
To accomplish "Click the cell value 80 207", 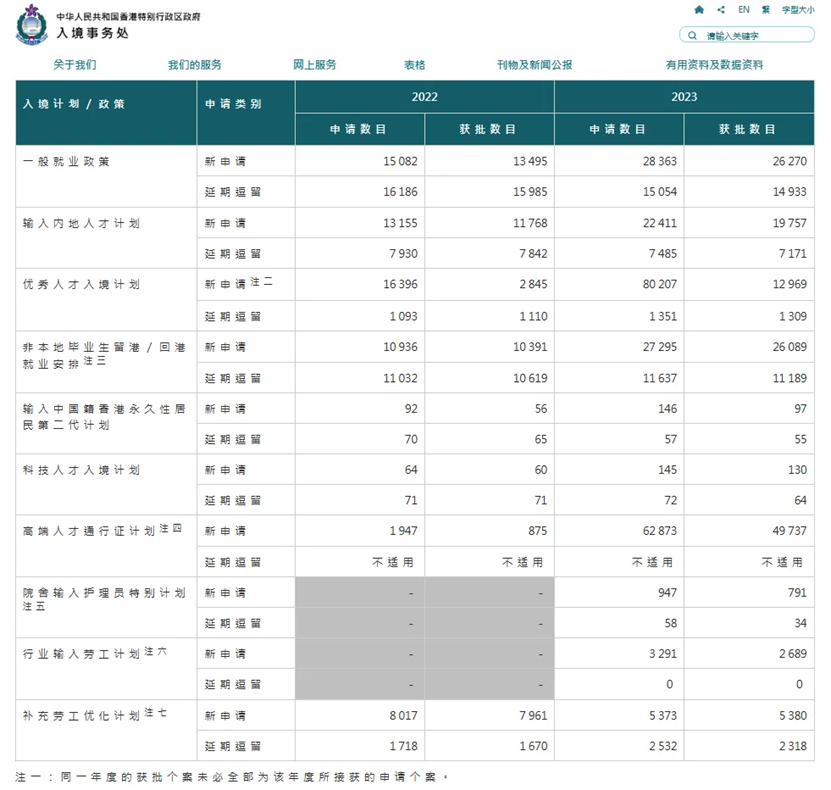I will [x=660, y=285].
